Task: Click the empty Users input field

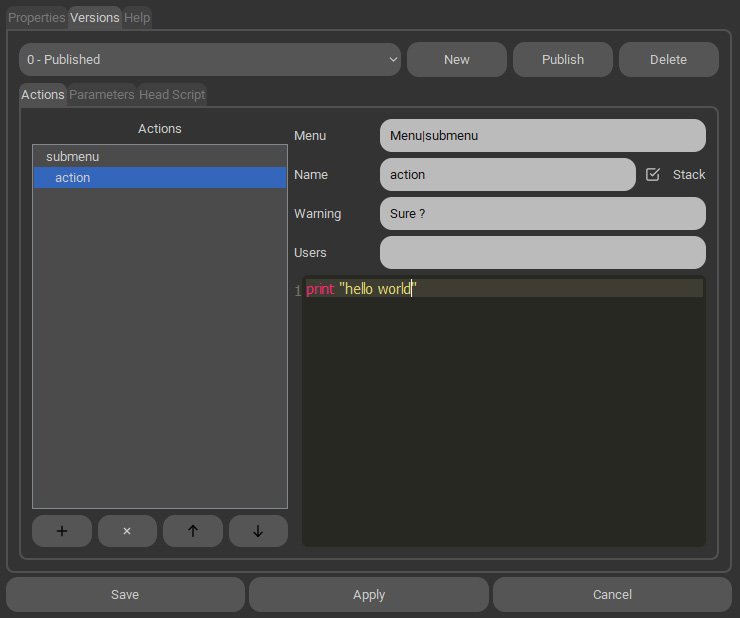Action: pyautogui.click(x=542, y=252)
